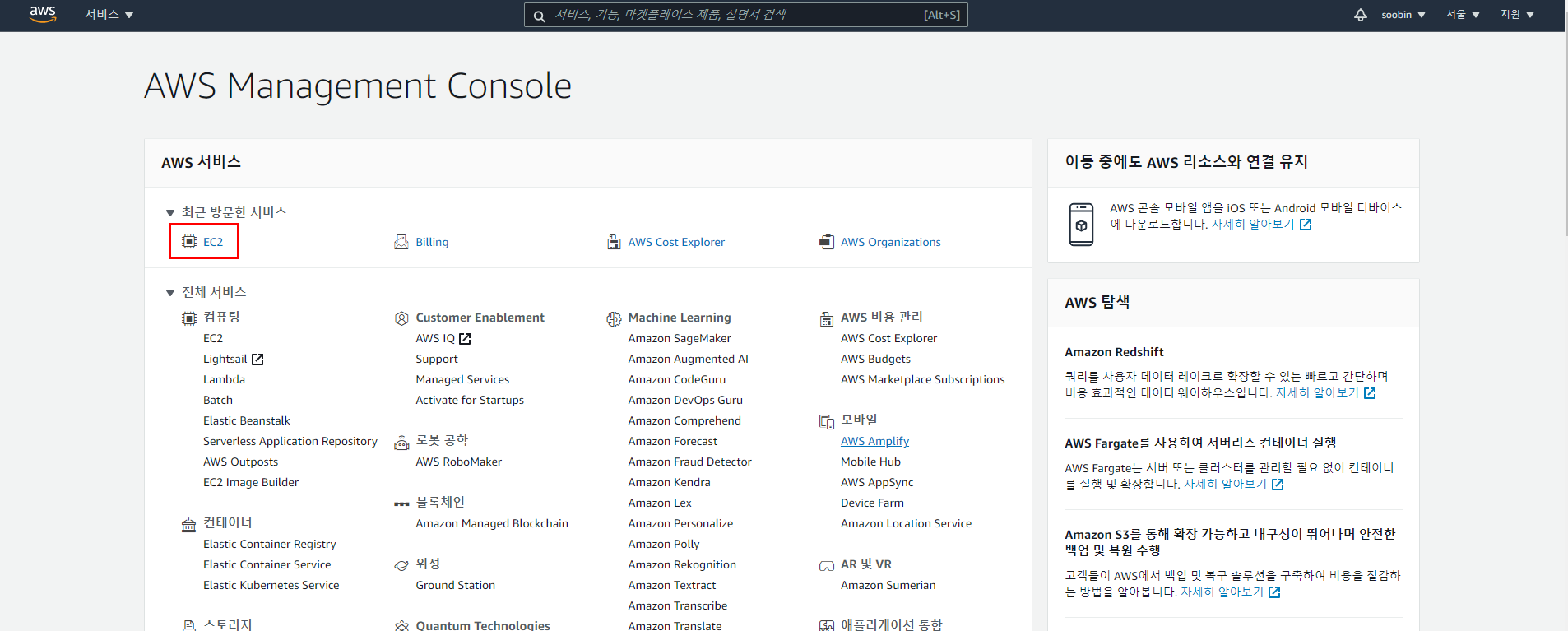Click the AWS Organizations icon
Viewport: 1568px width, 631px height.
tap(827, 242)
